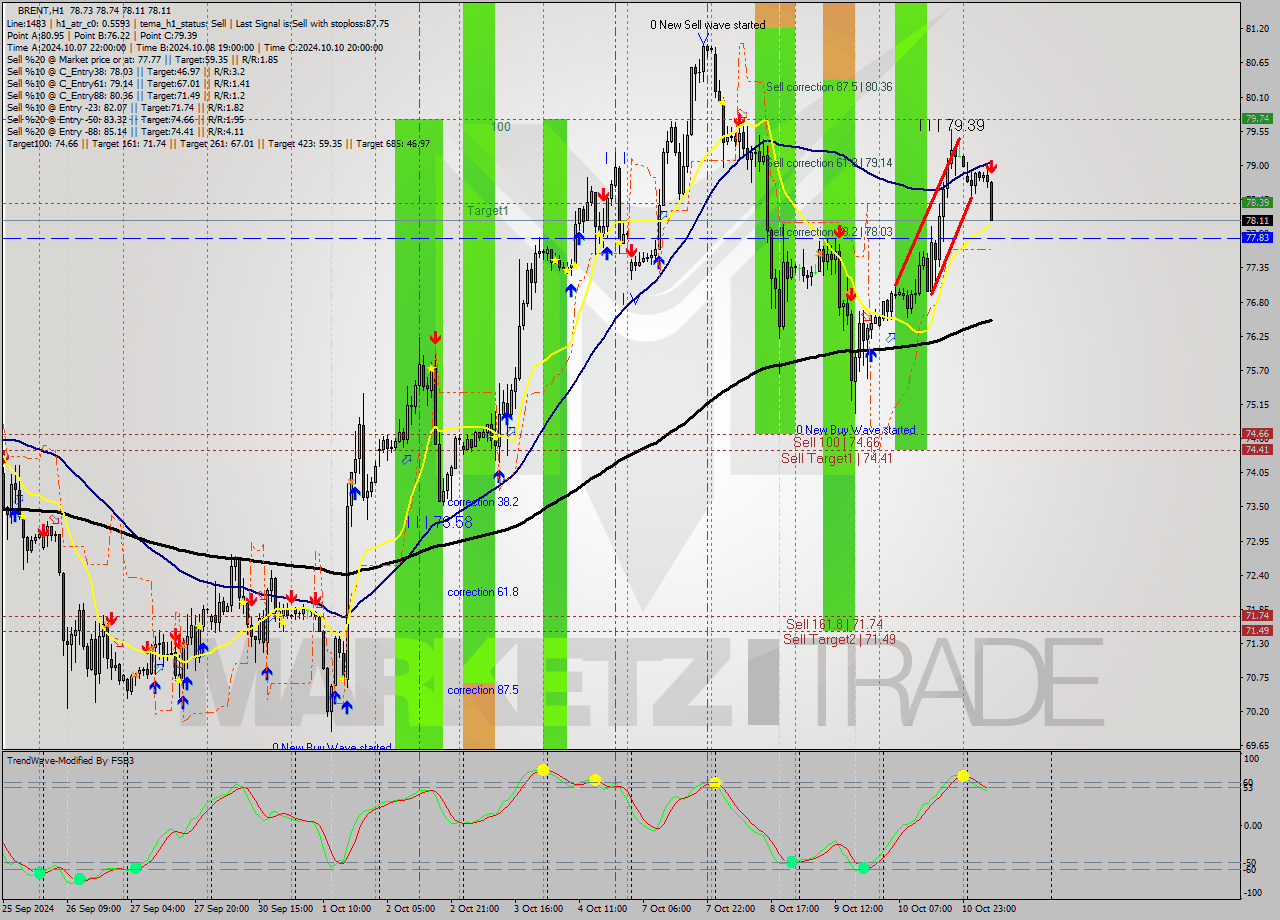This screenshot has width=1280, height=920.
Task: Click the green 78.39 price tag
Action: [x=1257, y=202]
